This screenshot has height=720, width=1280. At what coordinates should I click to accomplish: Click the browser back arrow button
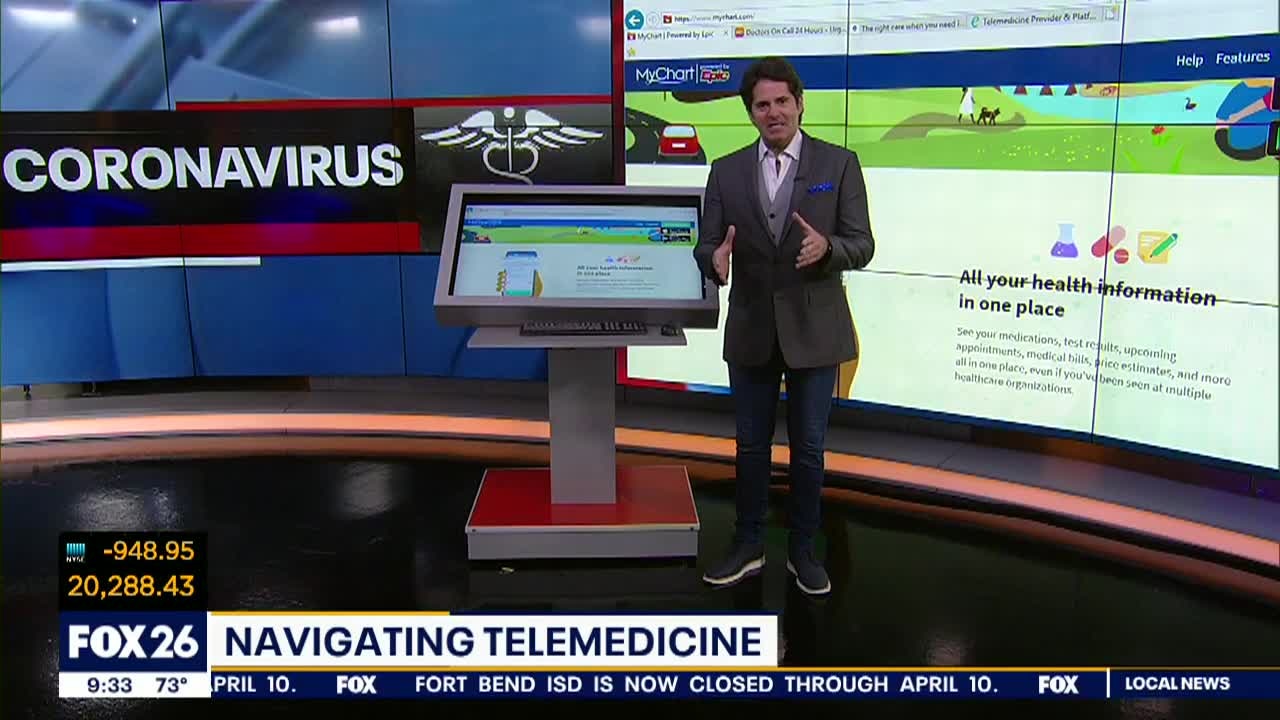pos(634,20)
